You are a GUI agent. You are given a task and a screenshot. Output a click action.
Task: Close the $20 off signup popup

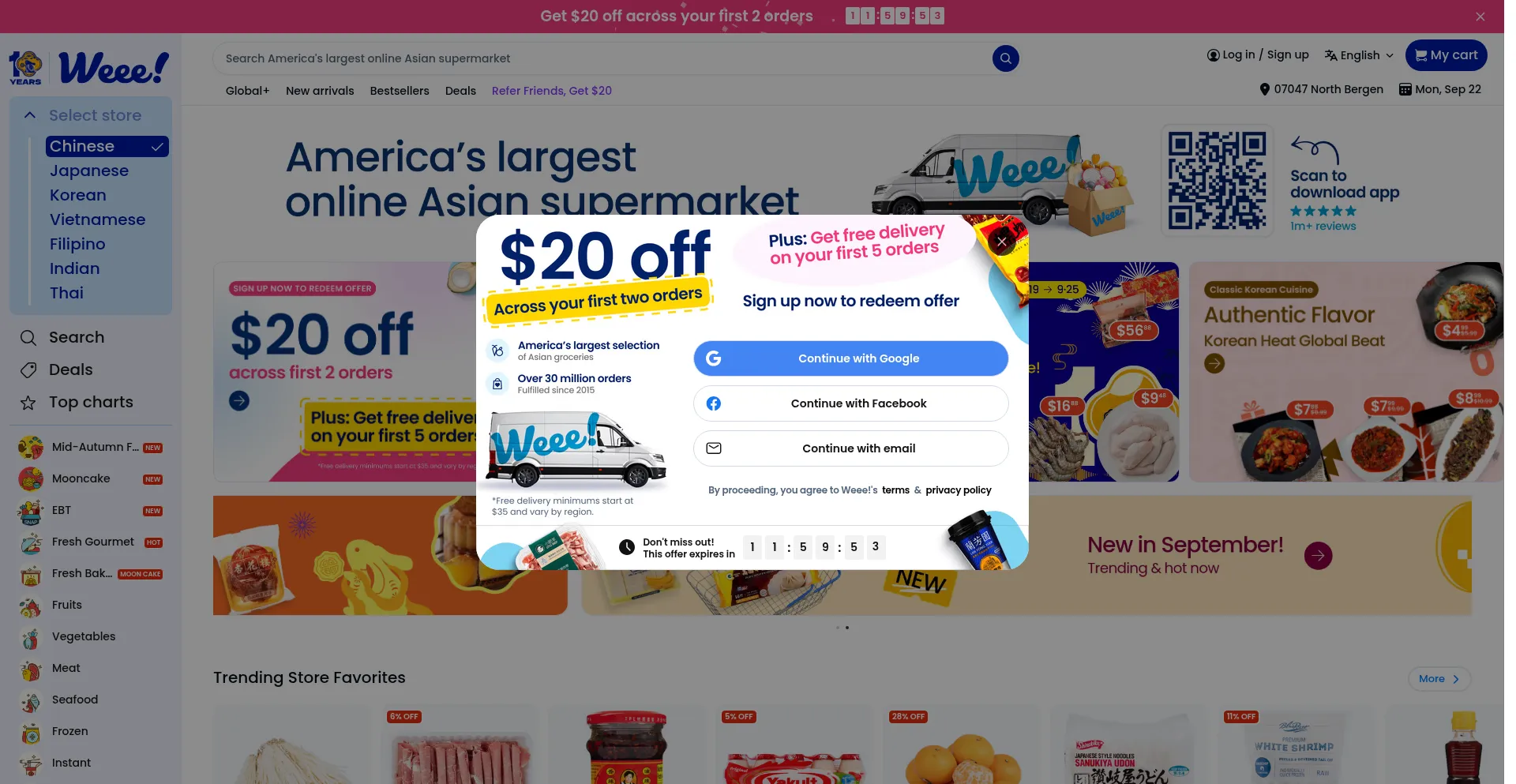coord(1001,242)
